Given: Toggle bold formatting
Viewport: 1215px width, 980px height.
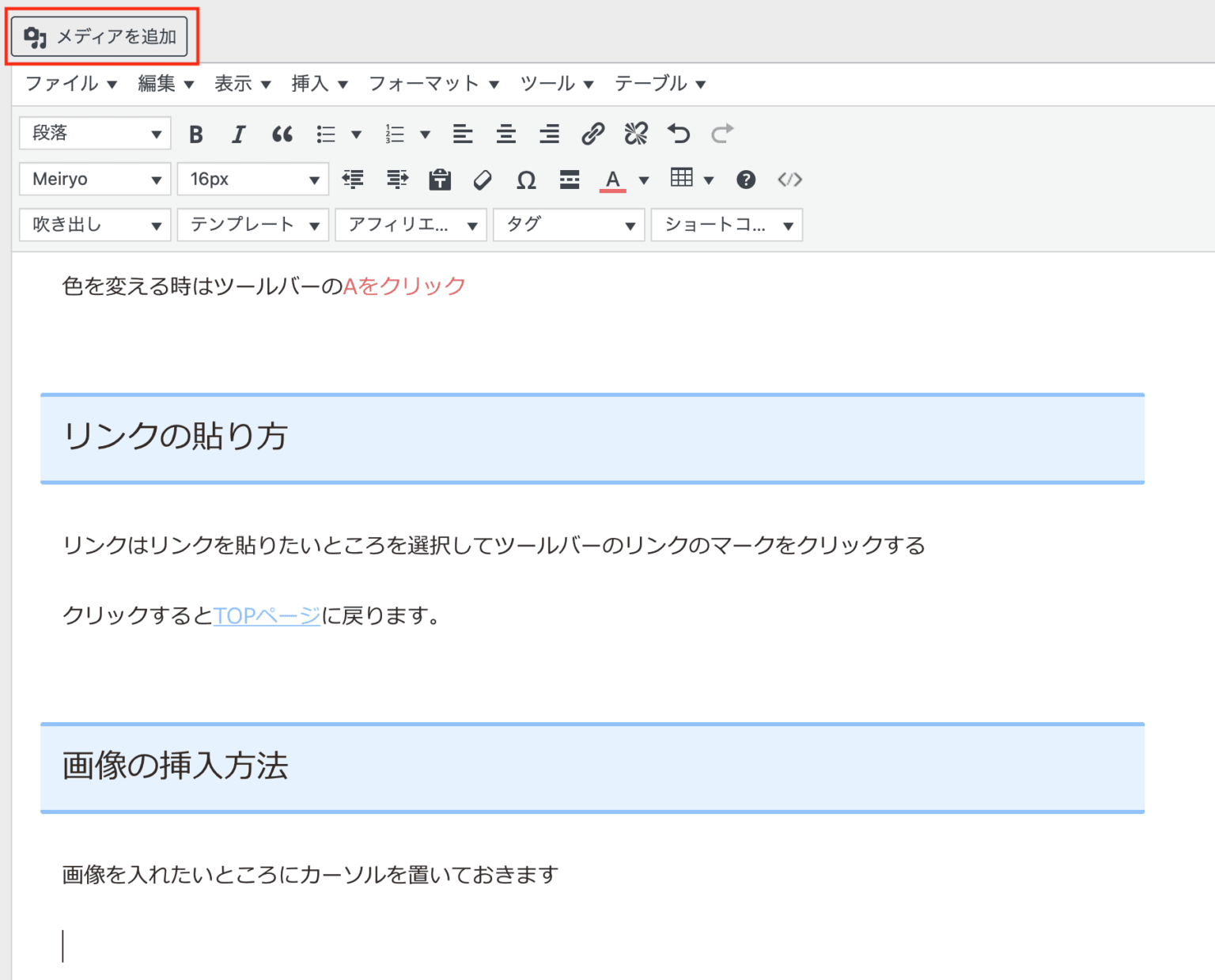Looking at the screenshot, I should pos(195,134).
